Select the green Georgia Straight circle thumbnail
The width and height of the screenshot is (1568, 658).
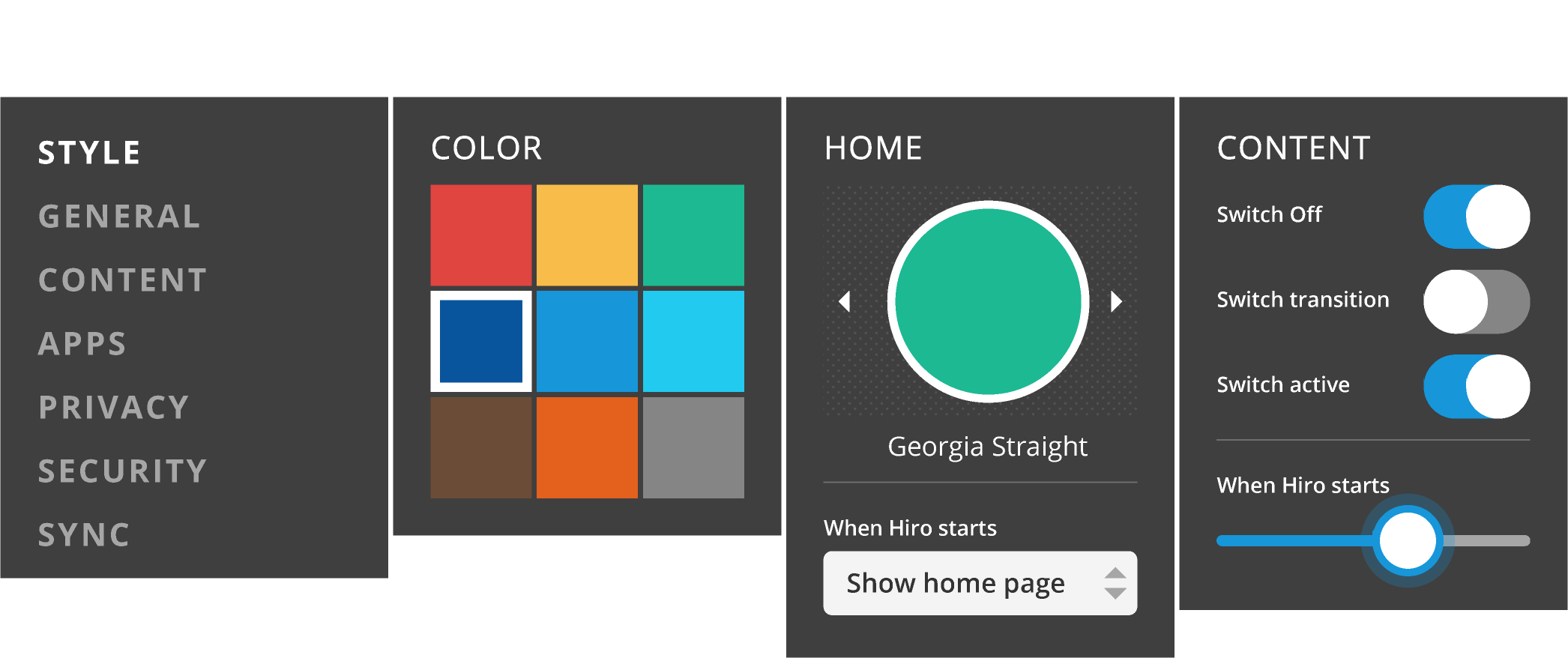[988, 301]
